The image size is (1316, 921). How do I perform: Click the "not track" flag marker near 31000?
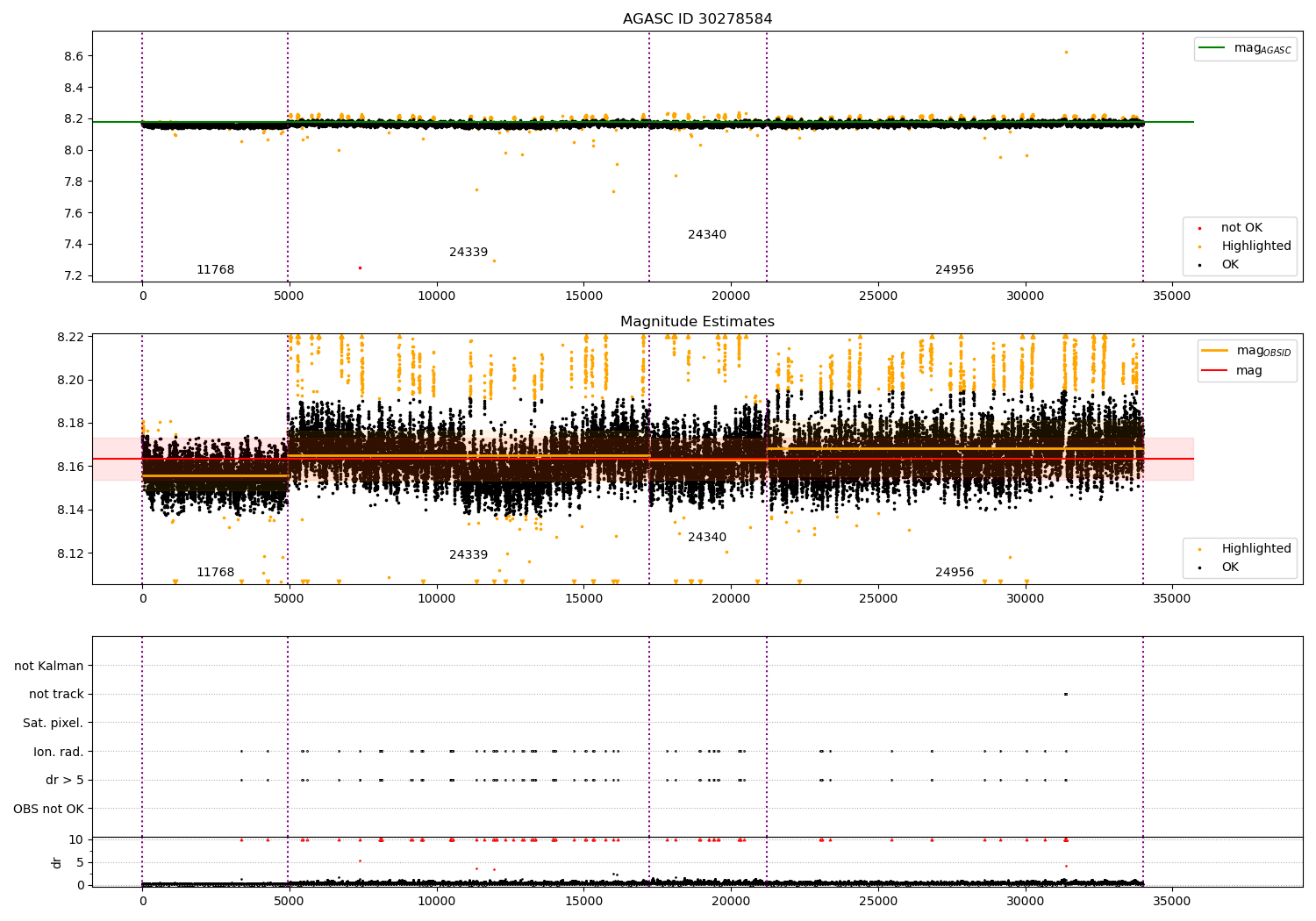(x=1066, y=695)
